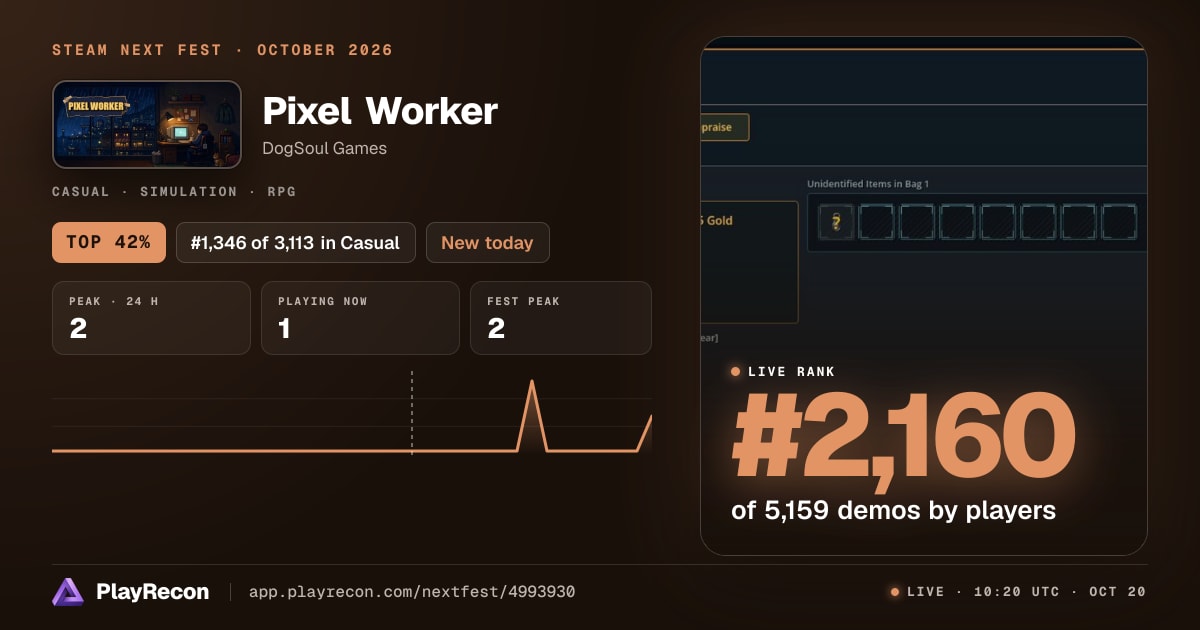Click the Steam Next Fest October 2026 heading
The height and width of the screenshot is (630, 1200).
pos(223,50)
